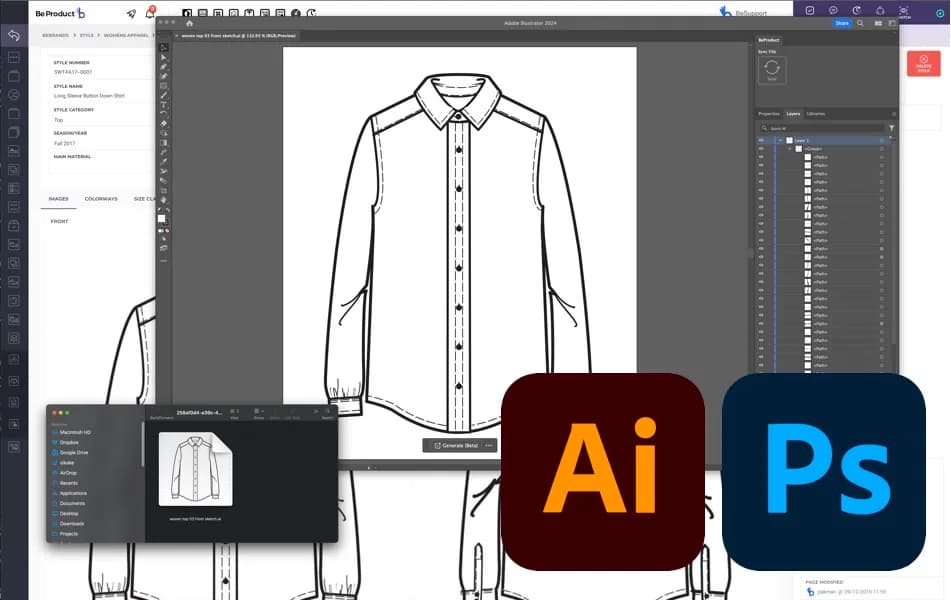Click the BeProduct back arrow icon

click(13, 35)
